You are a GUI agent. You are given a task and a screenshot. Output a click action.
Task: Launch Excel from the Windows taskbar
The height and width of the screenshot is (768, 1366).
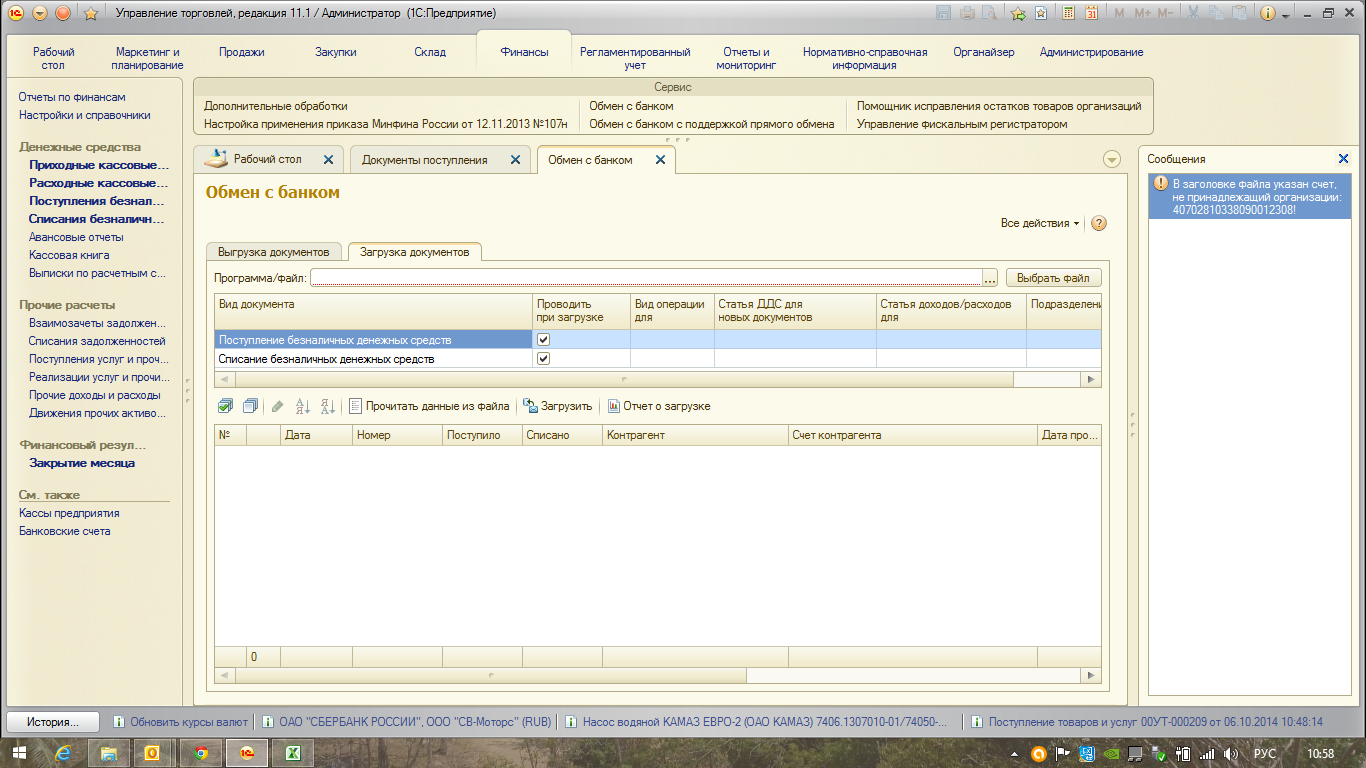click(294, 753)
